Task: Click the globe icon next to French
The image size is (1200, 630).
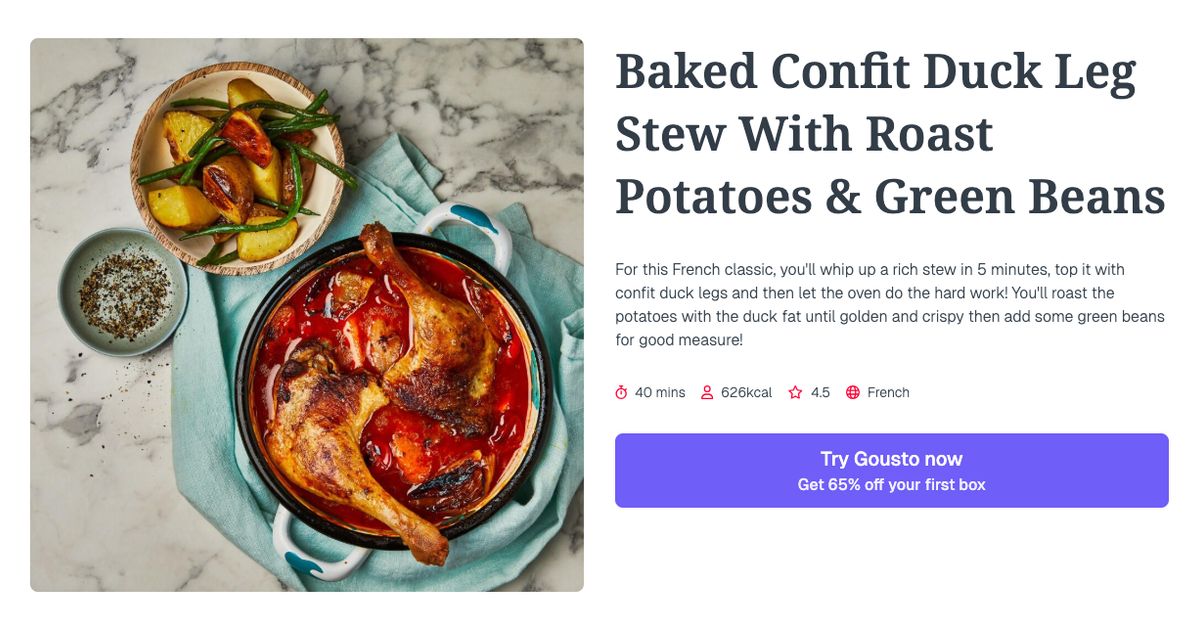Action: [852, 392]
